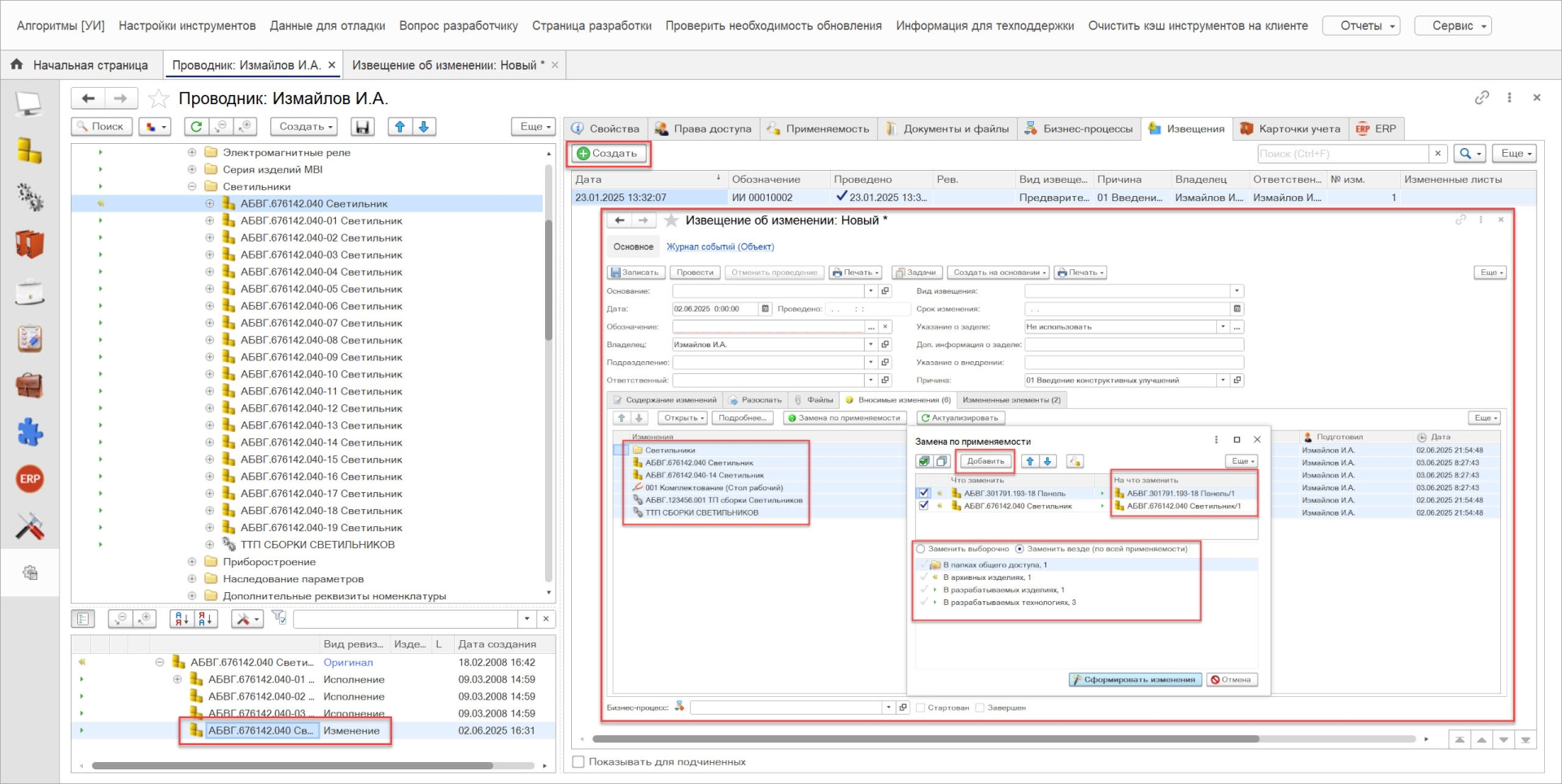This screenshot has width=1562, height=784.
Task: Click the checklist clipboard sidebar icon
Action: (x=29, y=338)
